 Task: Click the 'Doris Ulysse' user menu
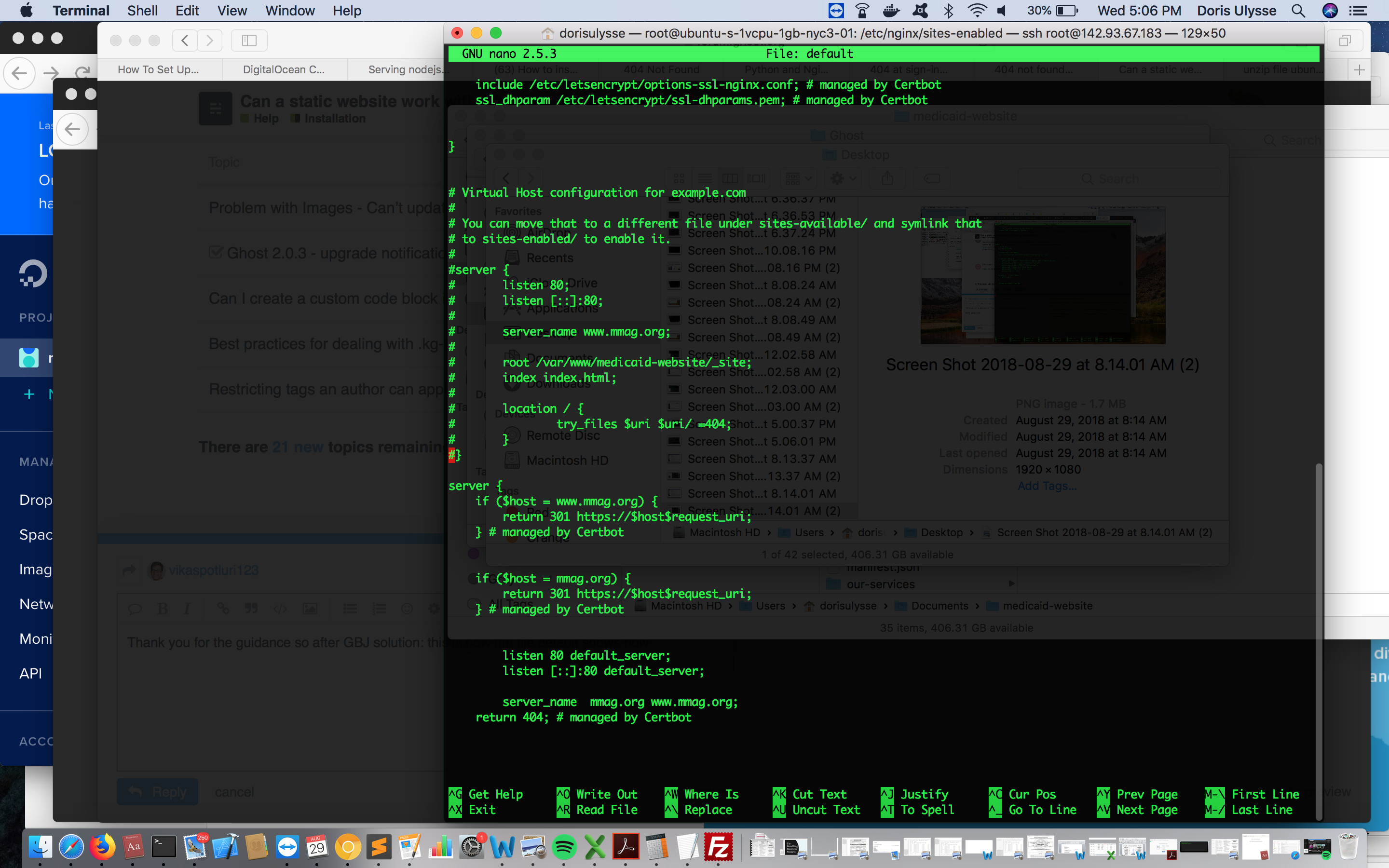[x=1236, y=10]
